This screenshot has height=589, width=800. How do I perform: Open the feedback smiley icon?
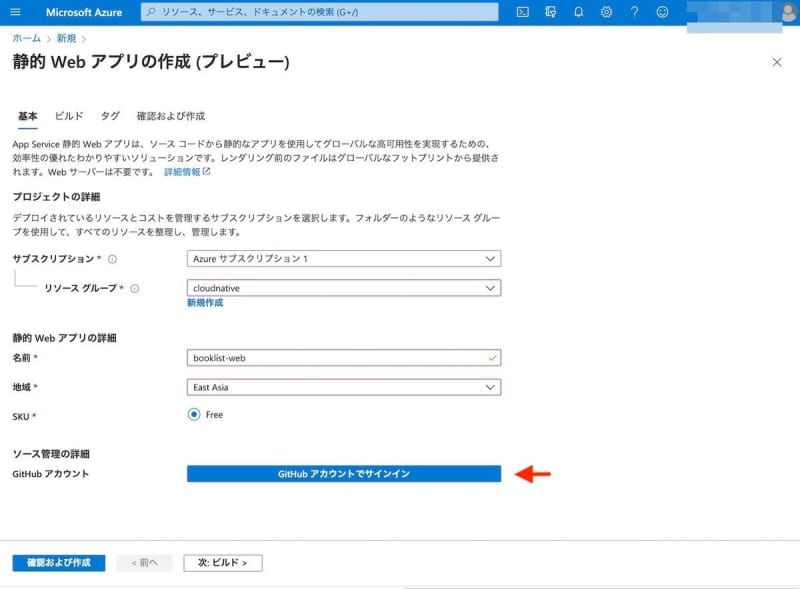(x=662, y=12)
